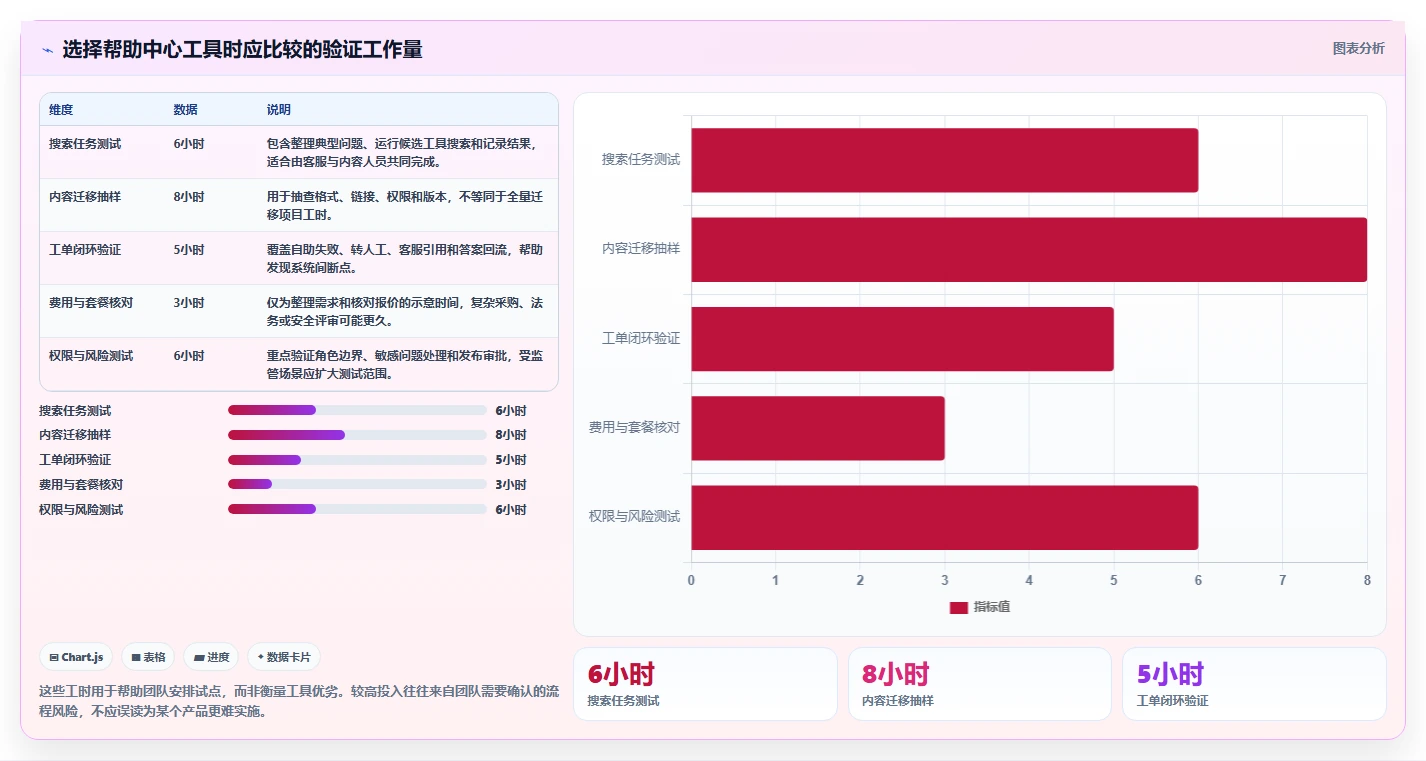This screenshot has width=1426, height=761.
Task: Select the 内容迁移抽样 cell in the table
Action: 85,197
